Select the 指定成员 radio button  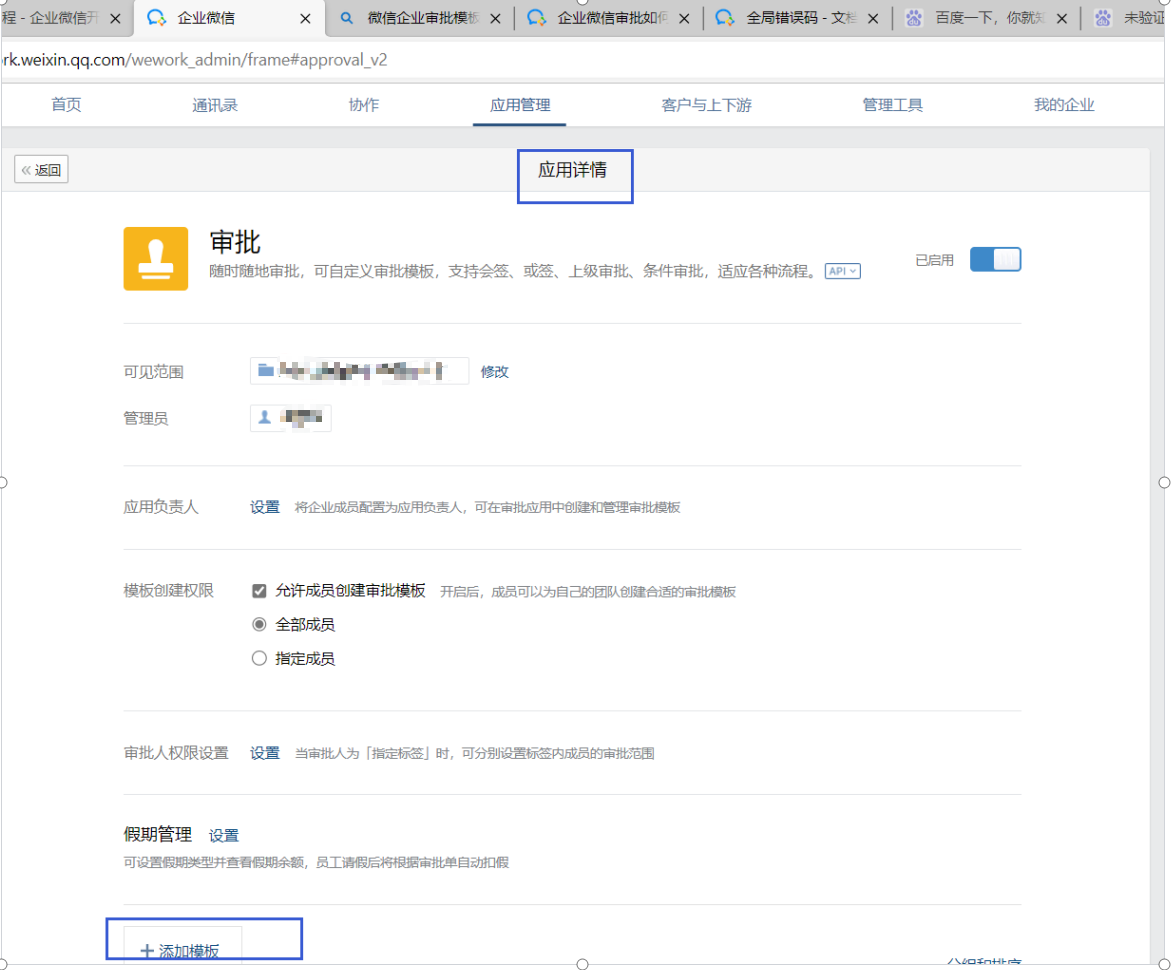click(259, 658)
